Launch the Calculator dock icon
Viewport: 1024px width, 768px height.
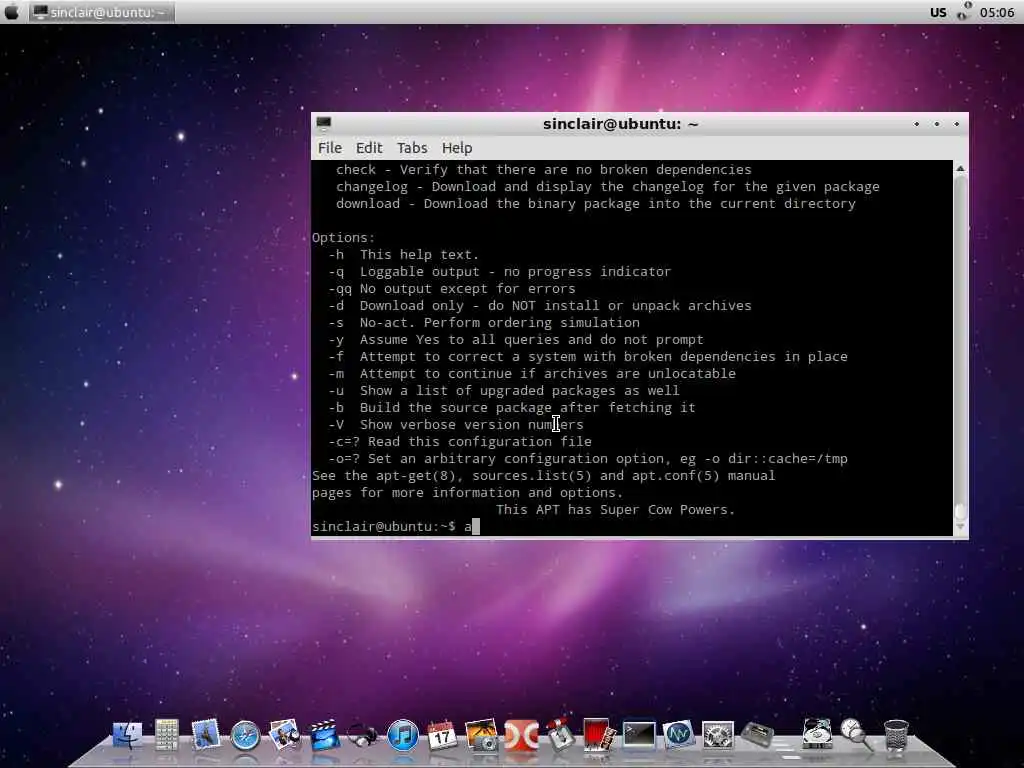pyautogui.click(x=167, y=734)
